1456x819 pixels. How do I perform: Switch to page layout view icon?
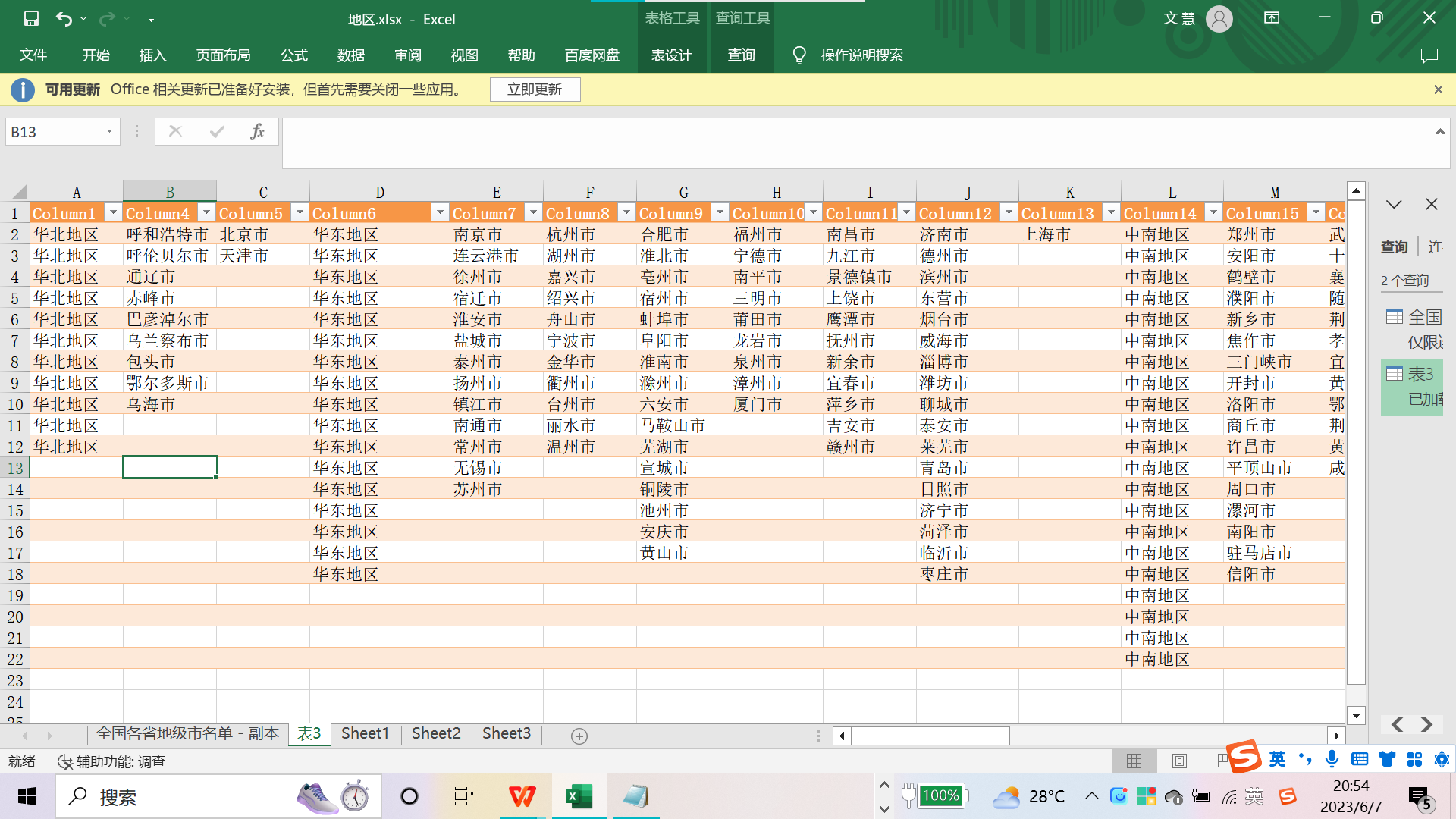coord(1179,761)
